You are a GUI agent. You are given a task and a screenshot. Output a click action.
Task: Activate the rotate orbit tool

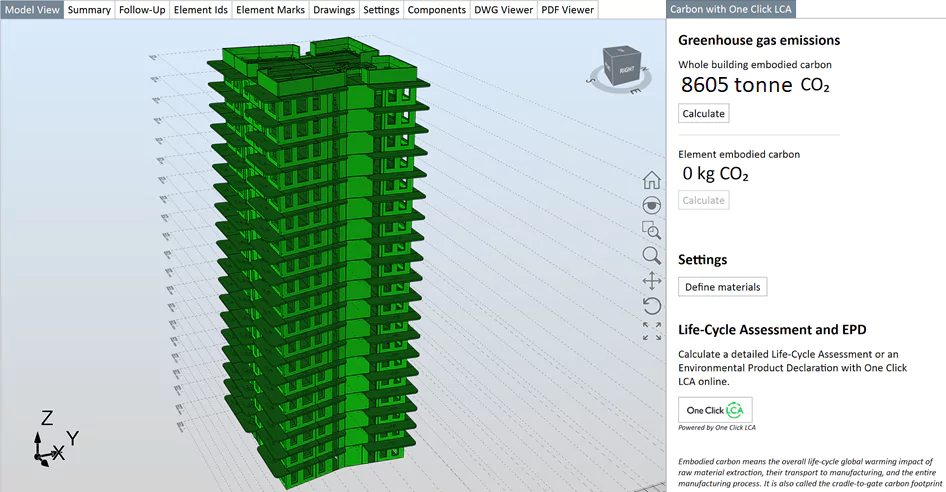(652, 306)
